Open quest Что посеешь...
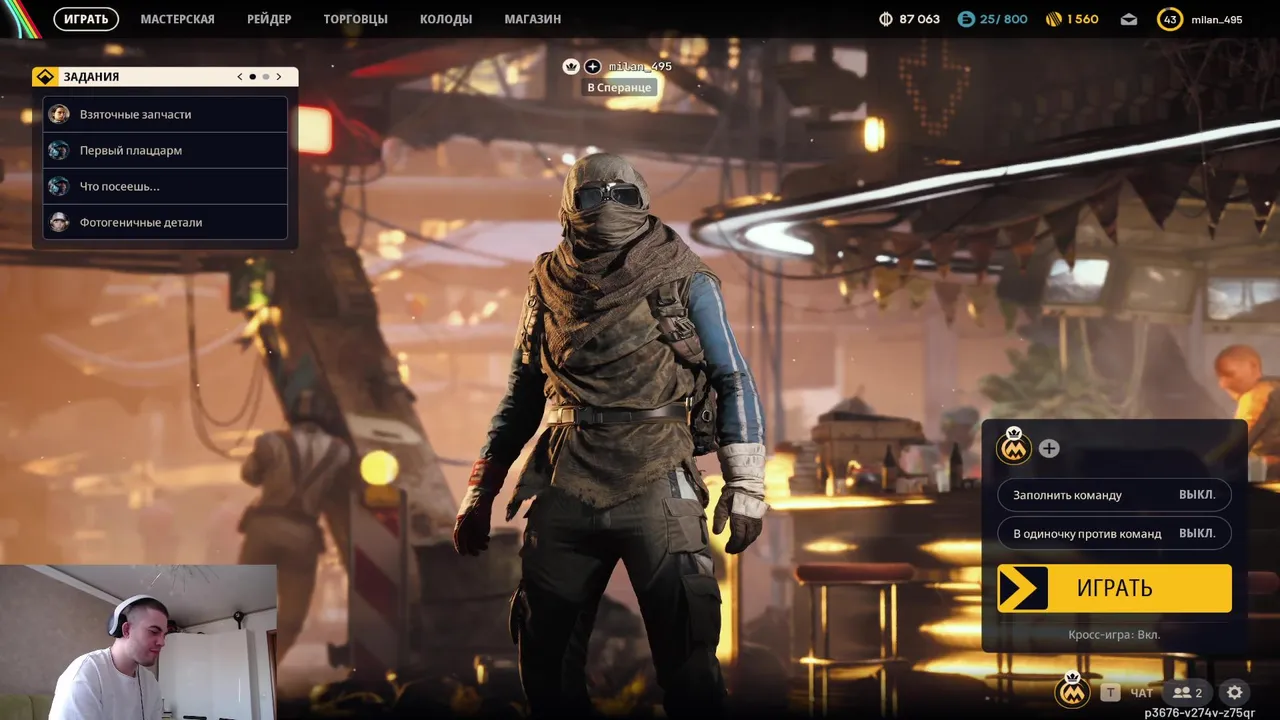 165,186
